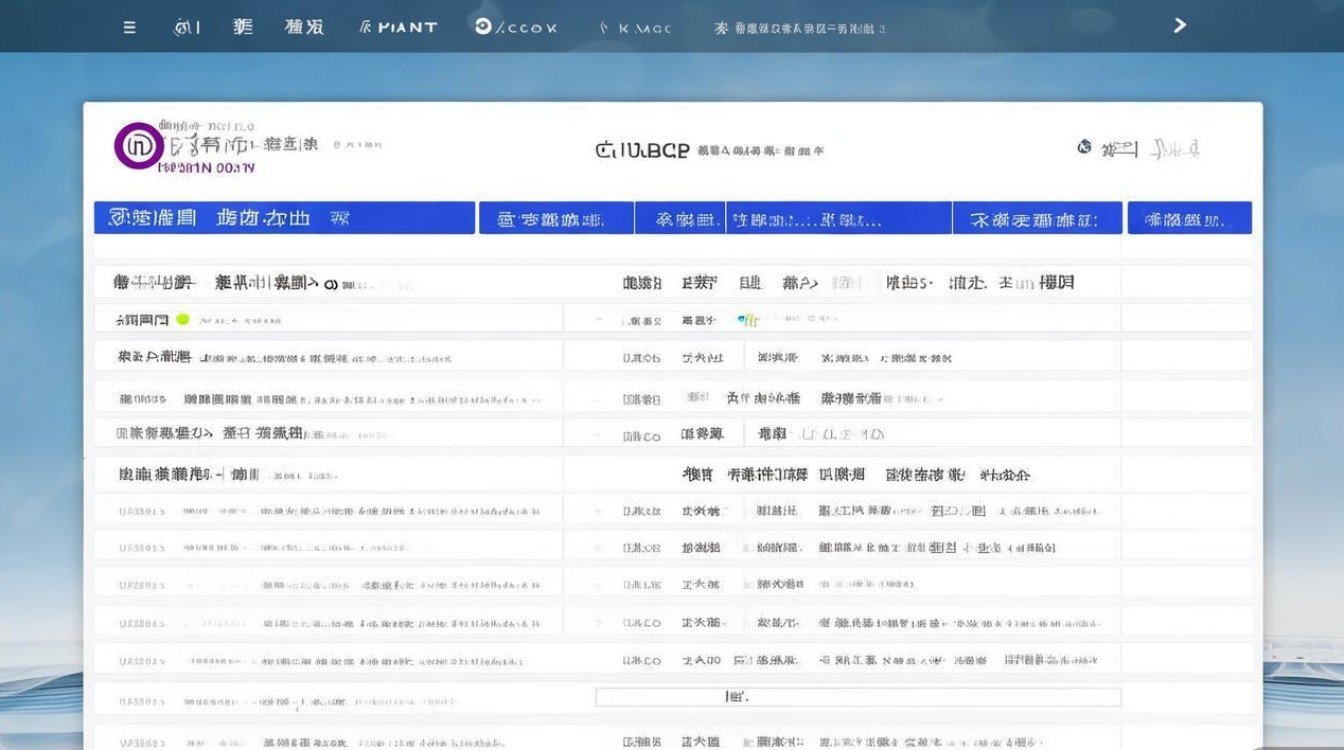Open the K MAGC item in top navigation
The height and width of the screenshot is (750, 1344).
[x=636, y=28]
